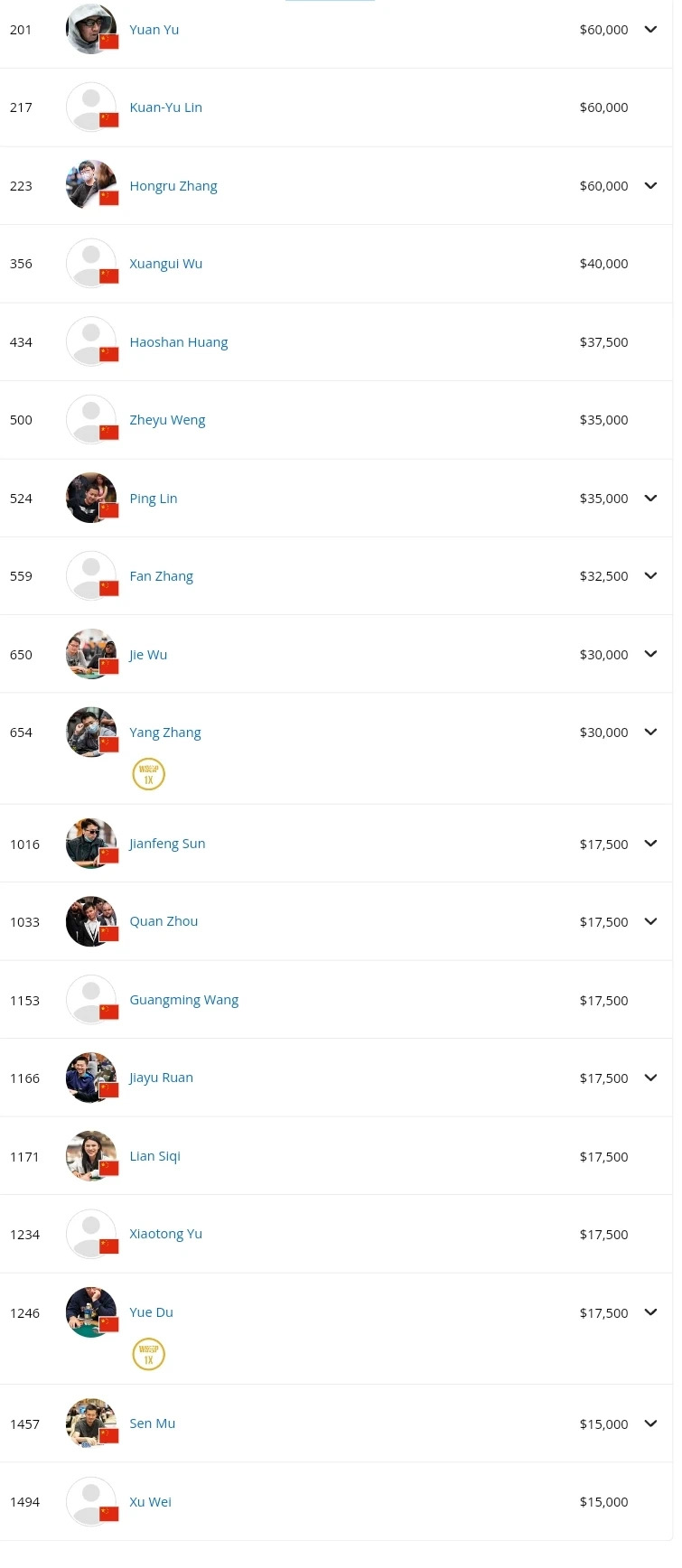Click placeholder avatar icon for Xuangui Wu
The width and height of the screenshot is (682, 1568).
point(89,262)
